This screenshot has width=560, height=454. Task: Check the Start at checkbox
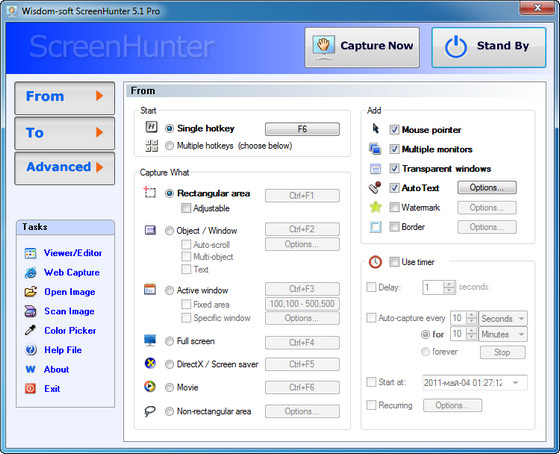(371, 382)
